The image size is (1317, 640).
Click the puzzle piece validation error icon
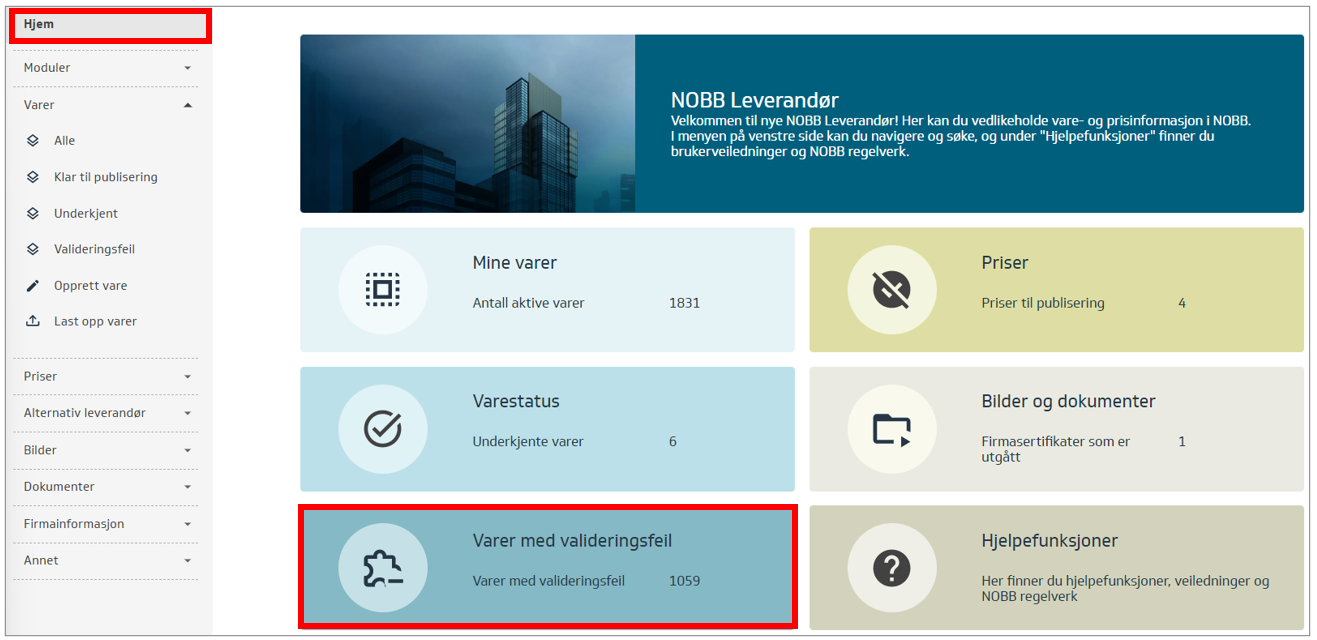point(382,568)
